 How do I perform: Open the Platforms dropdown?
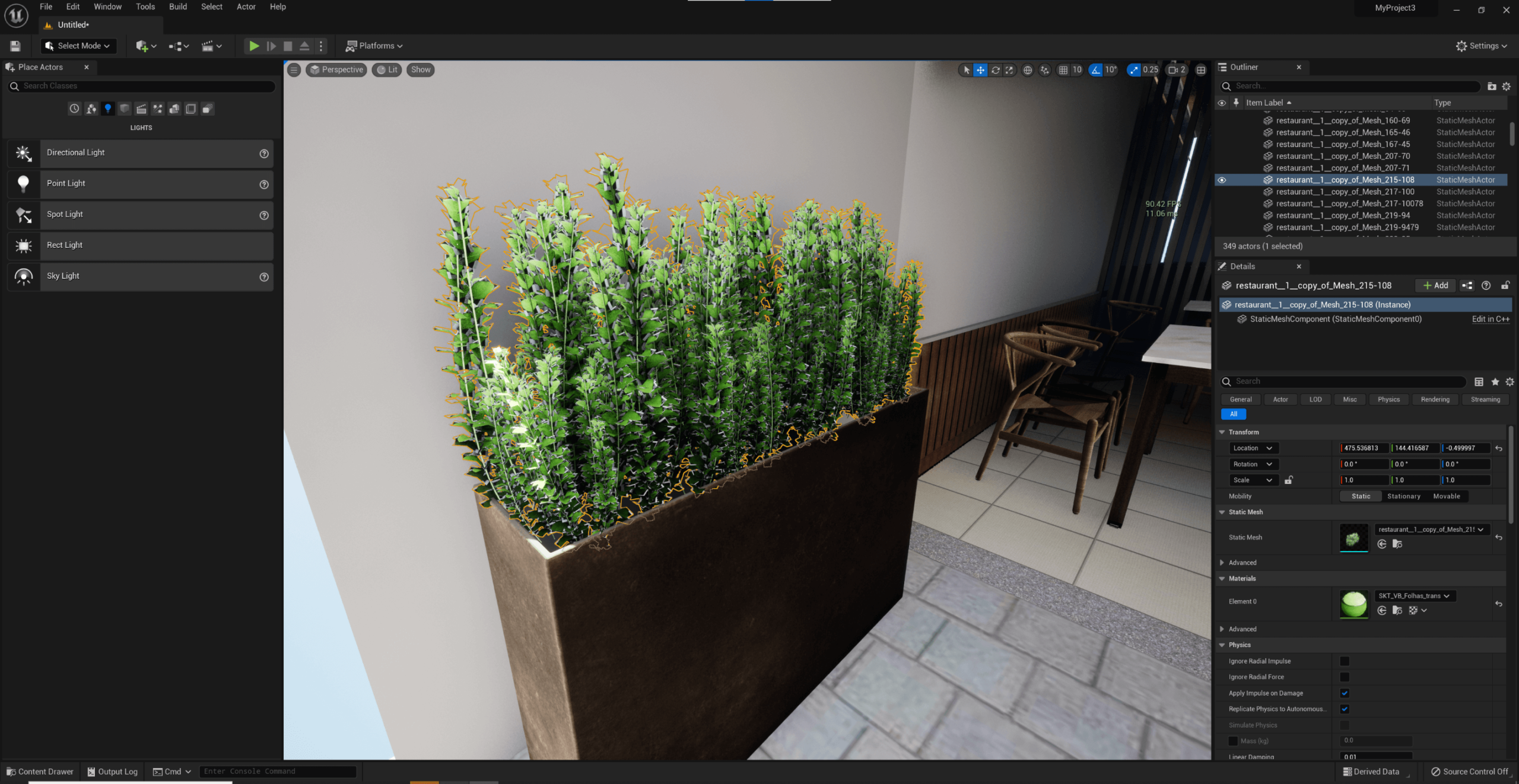click(x=375, y=46)
